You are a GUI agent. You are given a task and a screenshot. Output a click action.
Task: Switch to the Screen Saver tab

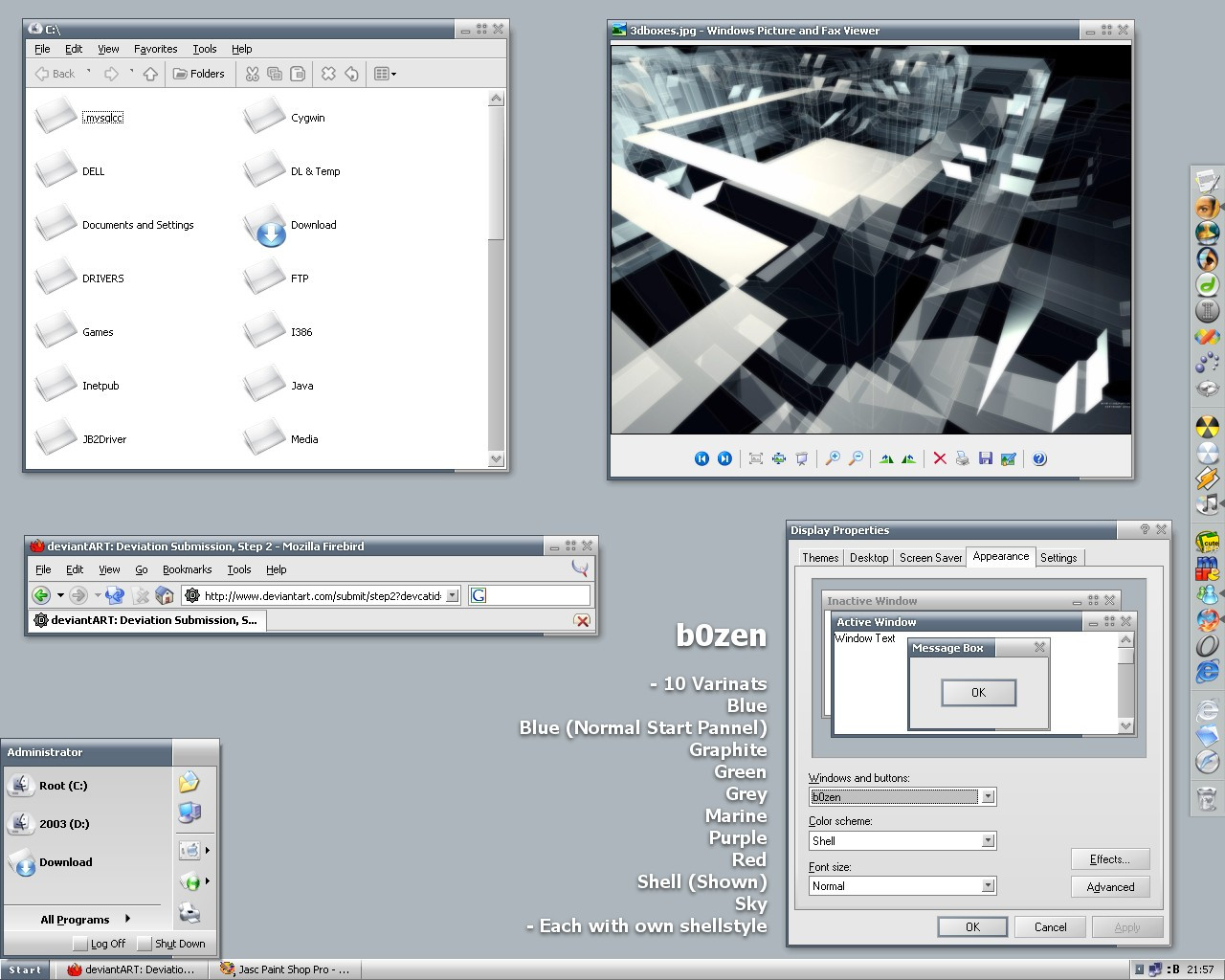pyautogui.click(x=930, y=558)
